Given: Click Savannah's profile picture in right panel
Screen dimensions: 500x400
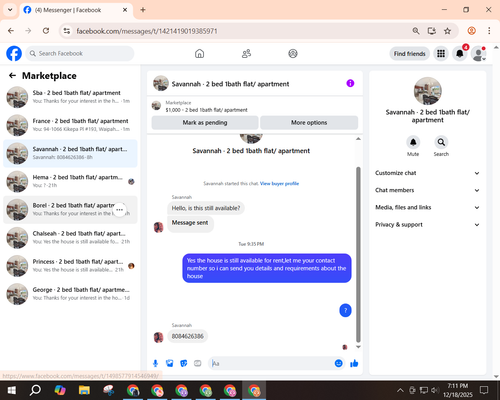Looking at the screenshot, I should (x=428, y=91).
